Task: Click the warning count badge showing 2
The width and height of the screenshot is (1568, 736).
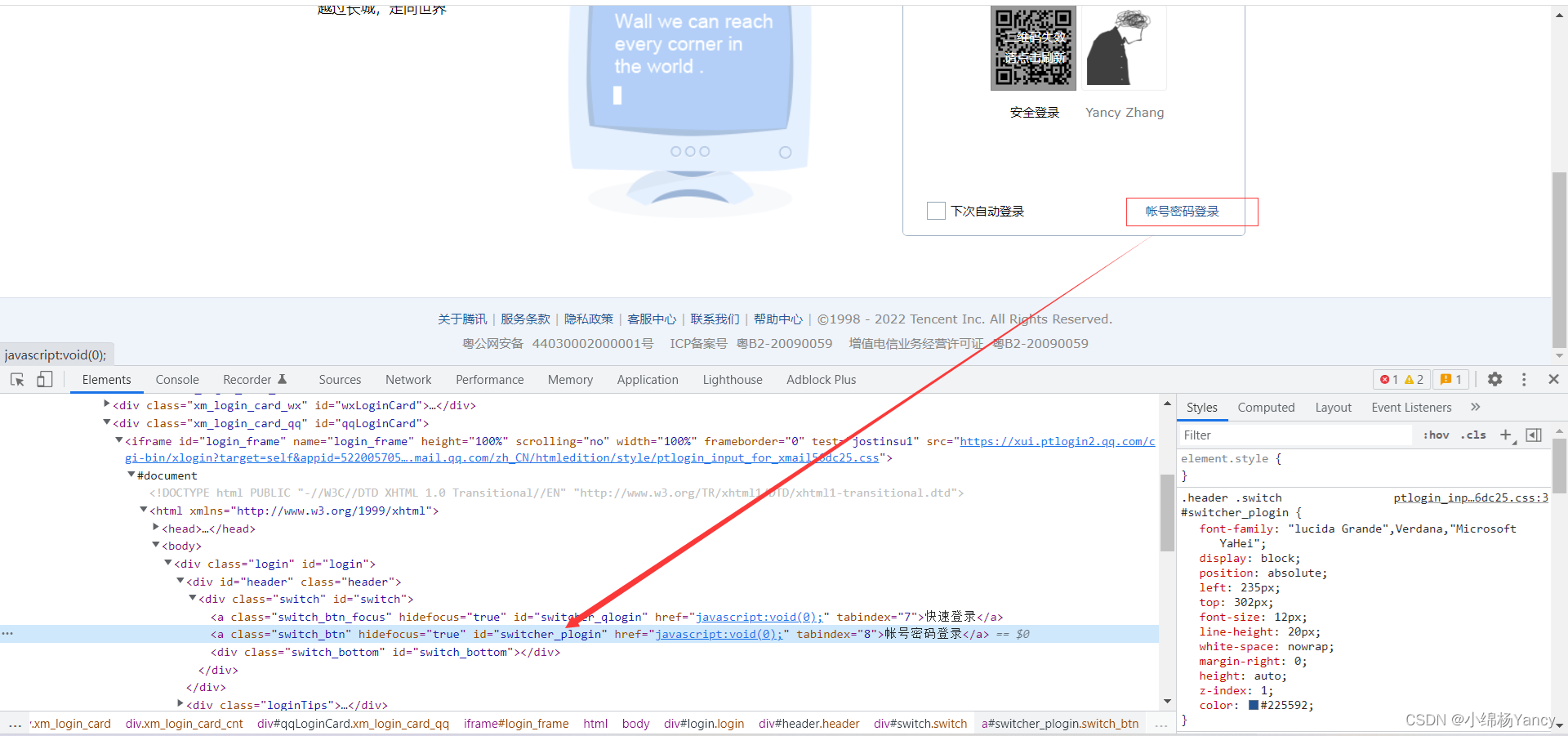Action: click(1414, 379)
